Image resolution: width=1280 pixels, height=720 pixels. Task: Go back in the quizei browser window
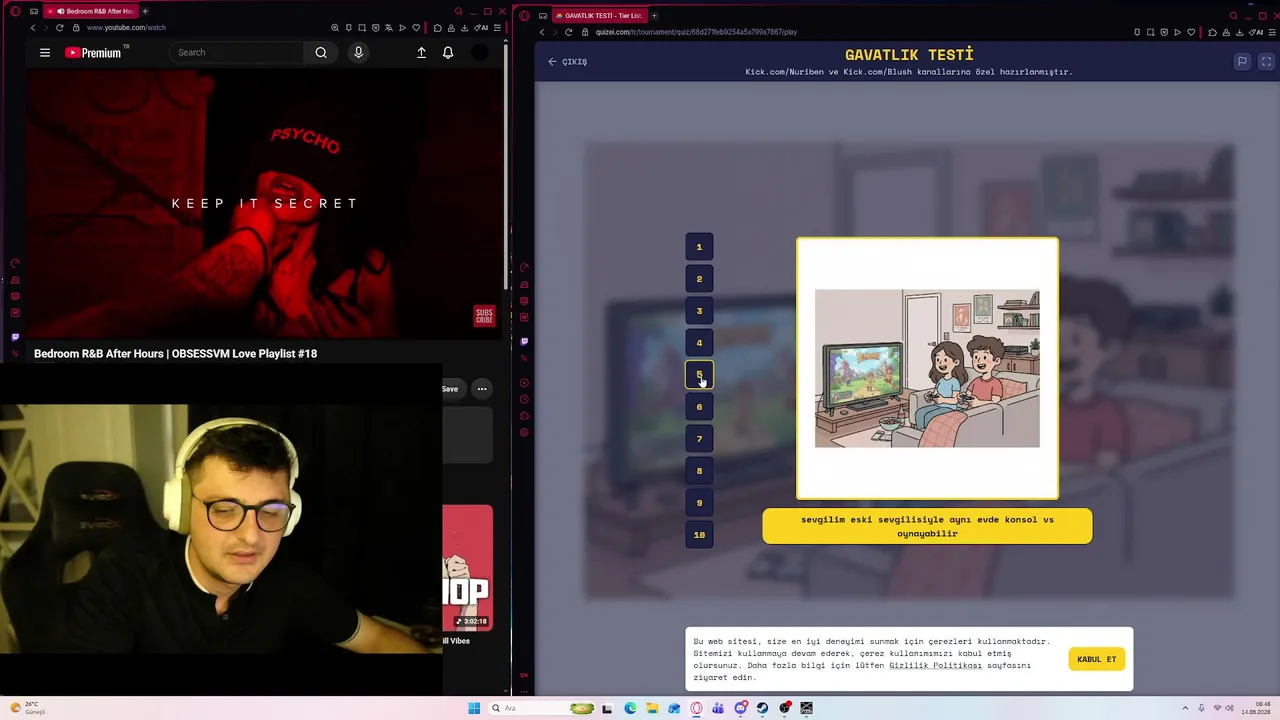(x=542, y=32)
